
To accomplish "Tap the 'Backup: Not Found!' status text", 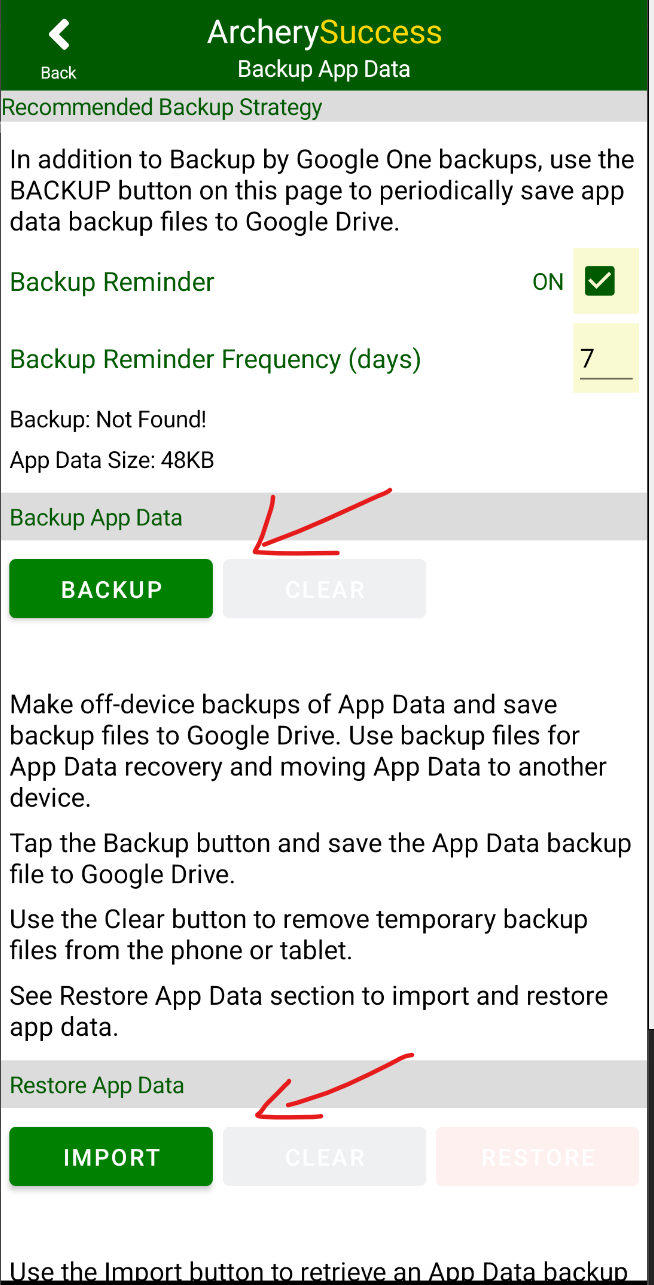I will point(96,419).
